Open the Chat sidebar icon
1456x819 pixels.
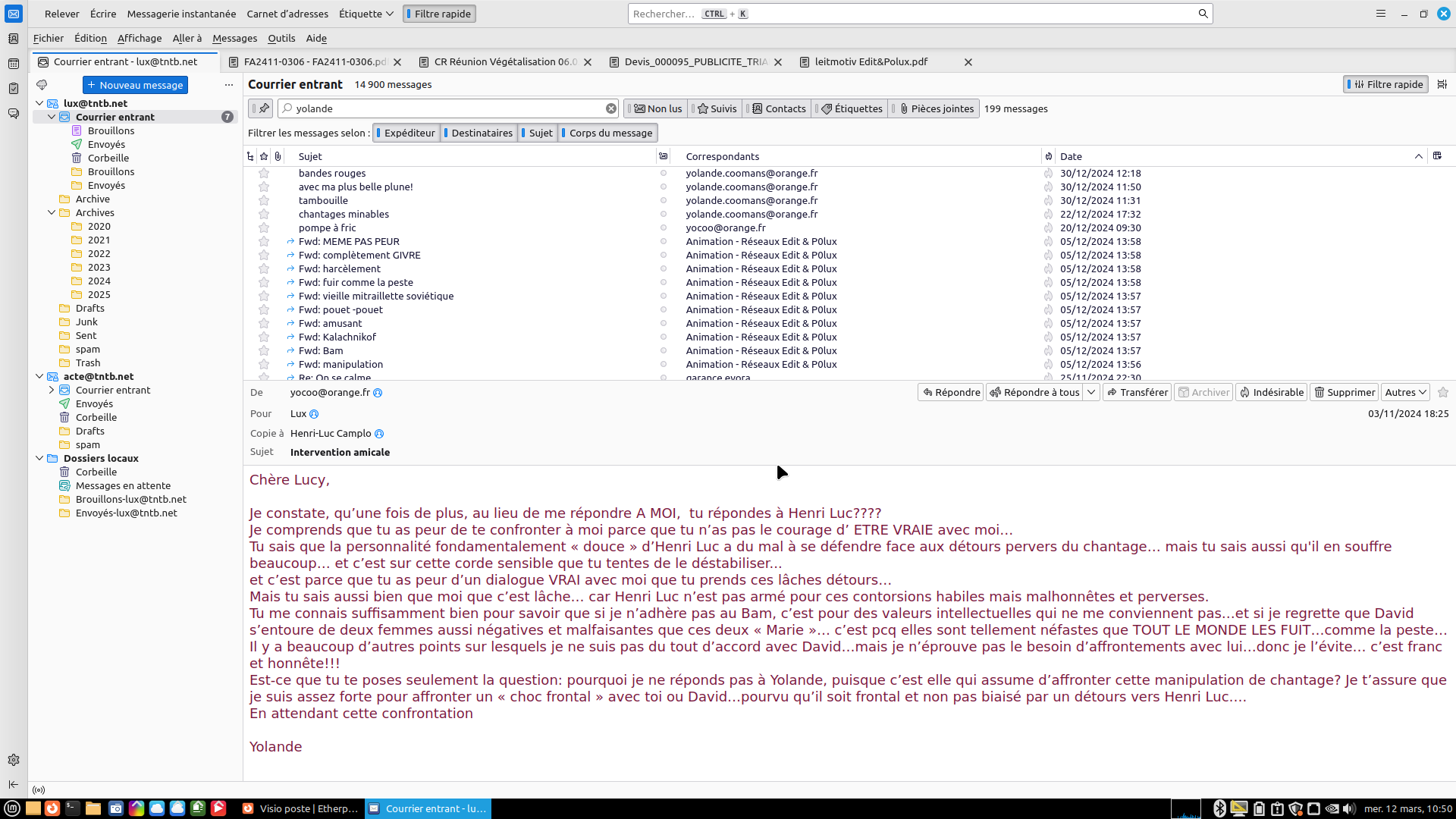(13, 114)
